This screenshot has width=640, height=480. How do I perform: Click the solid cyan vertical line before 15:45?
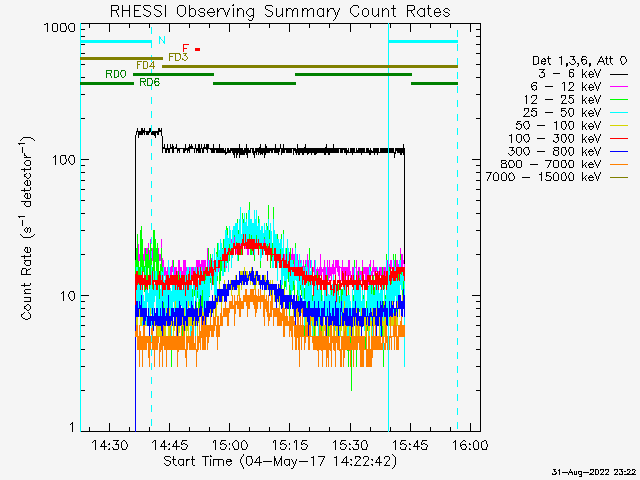point(389,229)
